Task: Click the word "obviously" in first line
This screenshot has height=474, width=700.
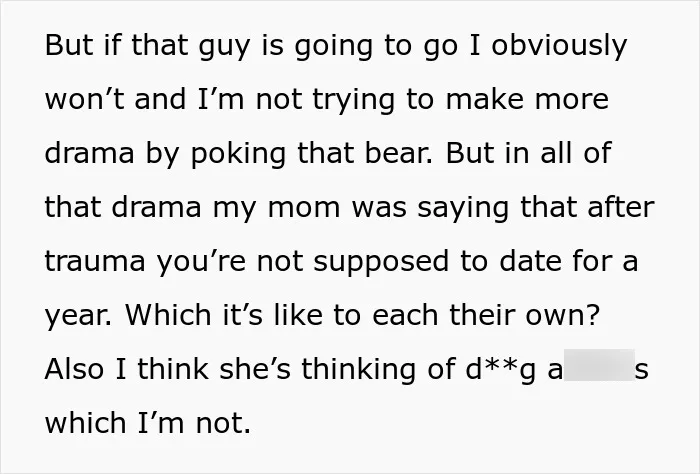Action: click(559, 48)
